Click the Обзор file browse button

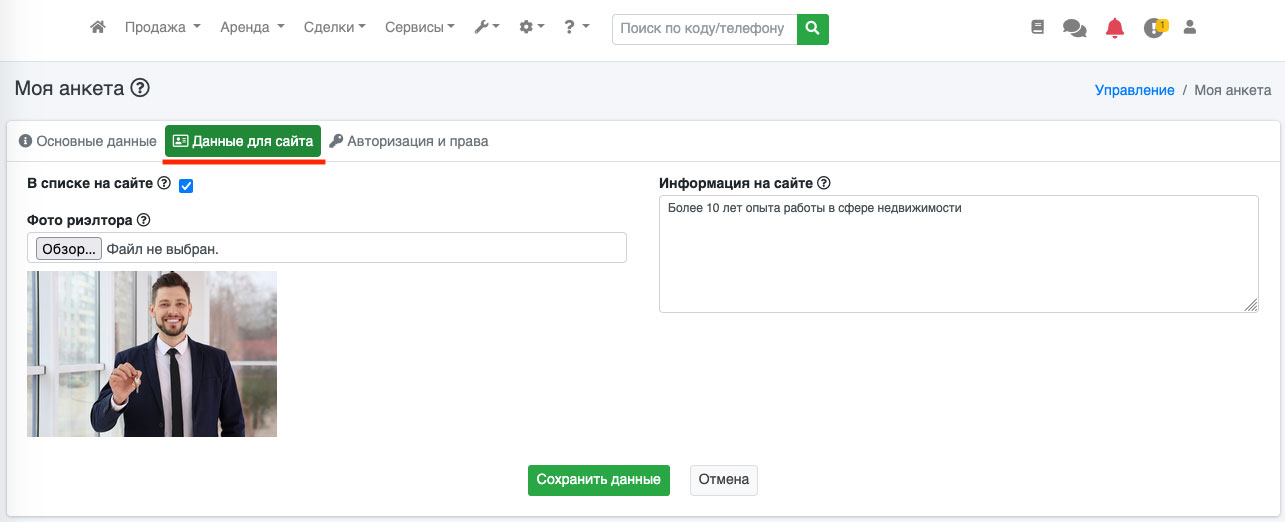[x=69, y=249]
